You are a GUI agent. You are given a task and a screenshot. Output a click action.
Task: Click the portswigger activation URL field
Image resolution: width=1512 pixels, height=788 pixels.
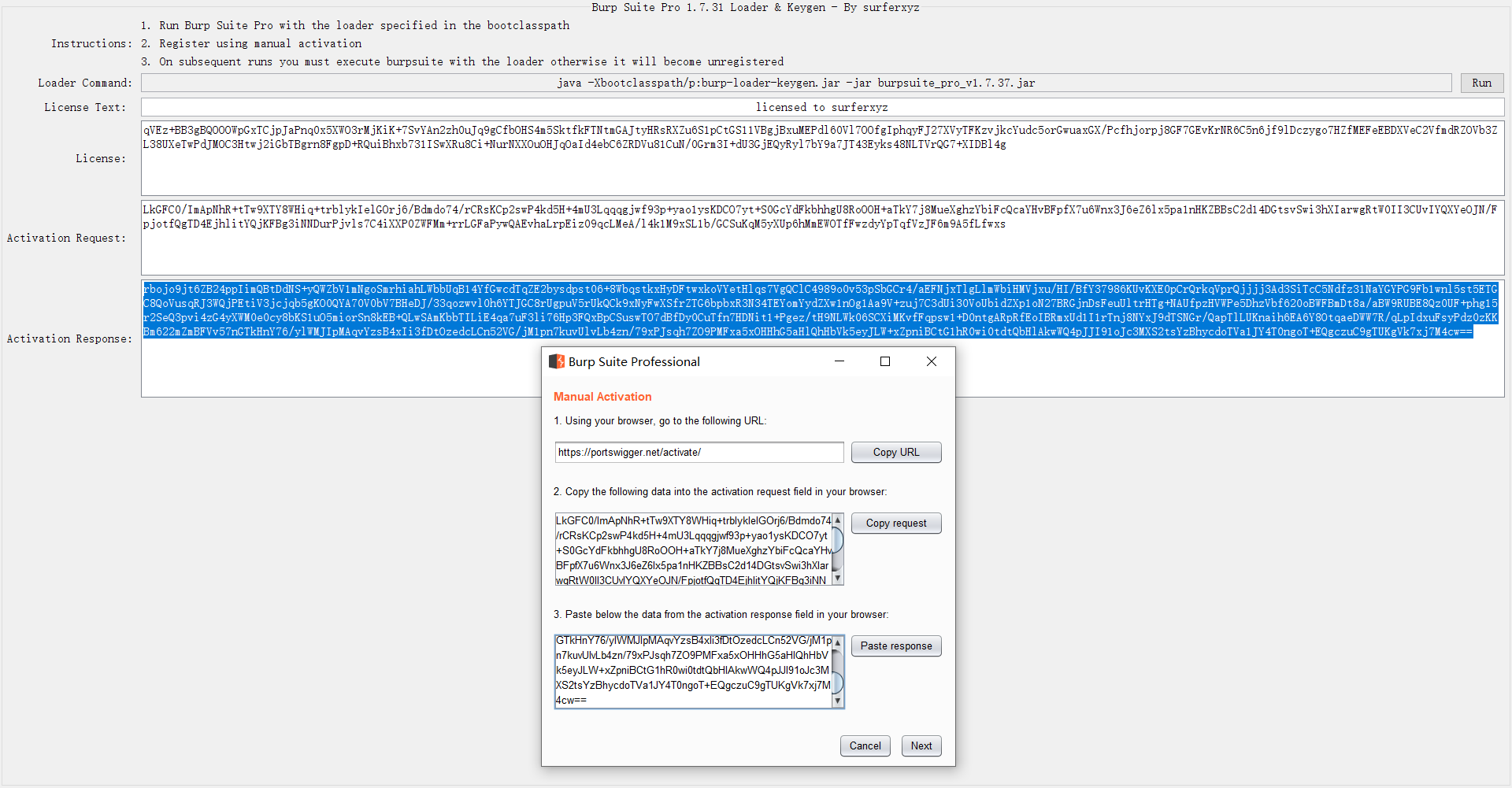699,453
